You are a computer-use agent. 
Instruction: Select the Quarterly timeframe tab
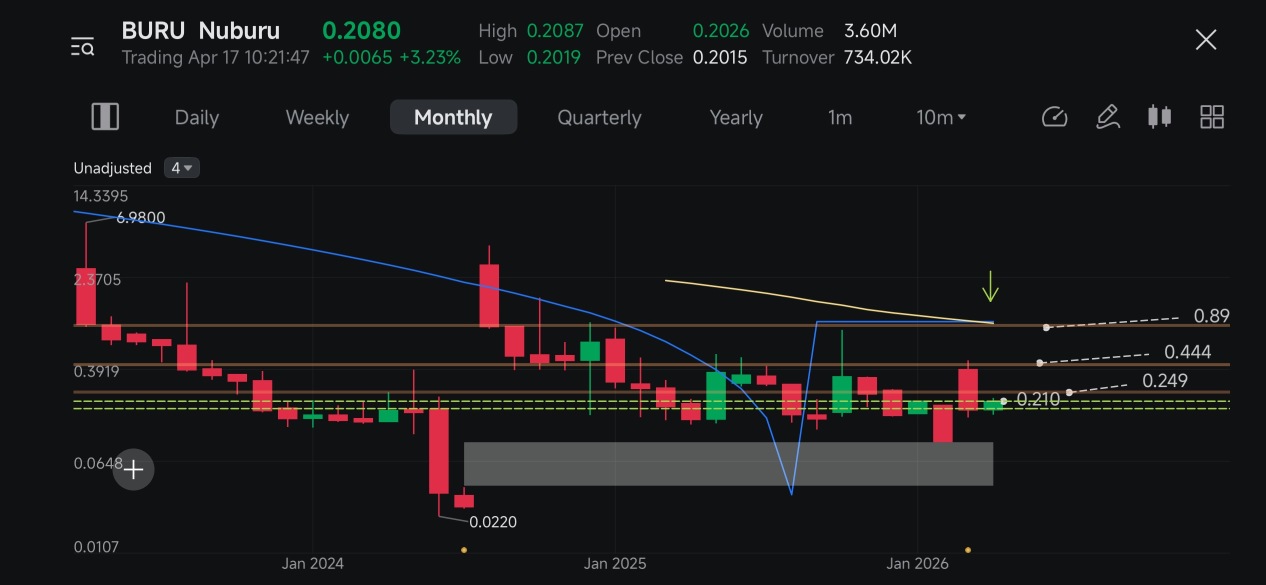coord(599,117)
